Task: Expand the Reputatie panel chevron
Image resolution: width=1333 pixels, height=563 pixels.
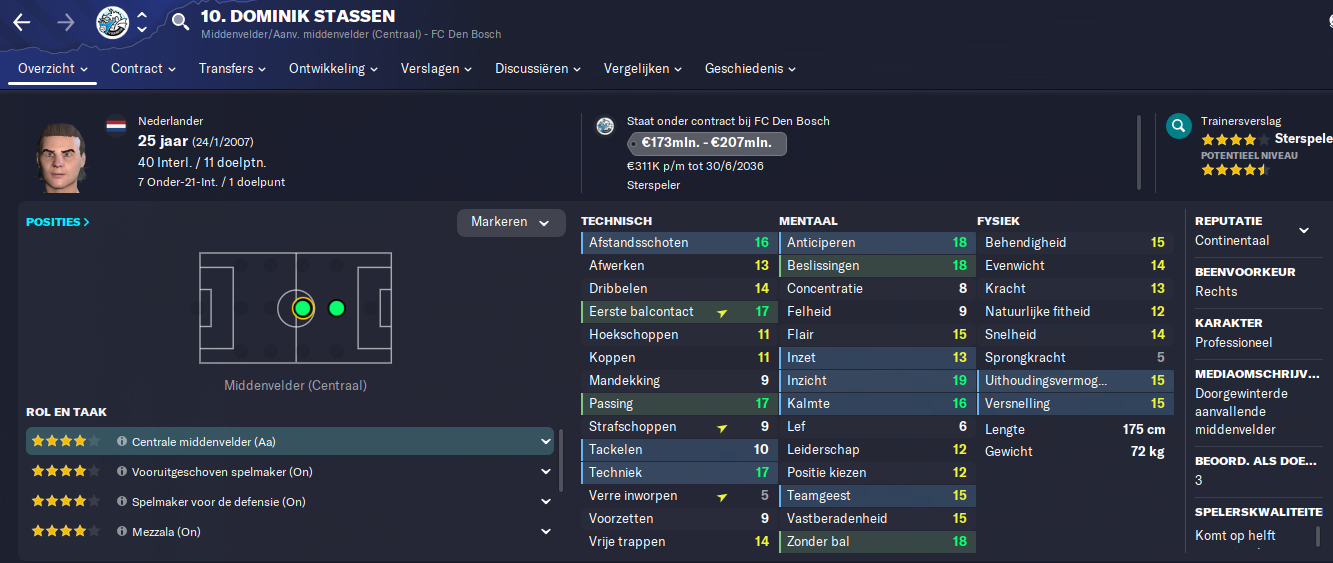Action: 1304,230
